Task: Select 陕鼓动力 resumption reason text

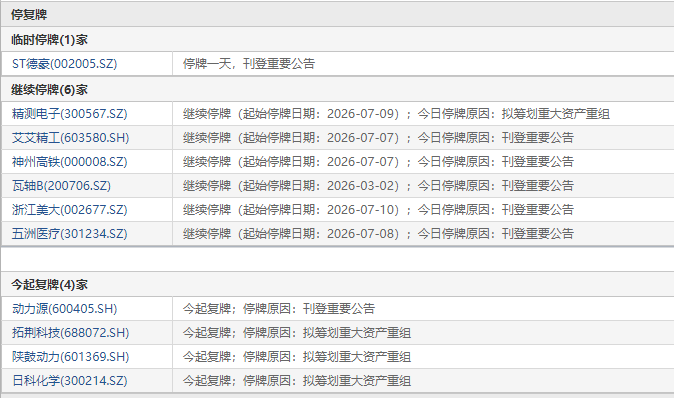Action: click(x=297, y=357)
